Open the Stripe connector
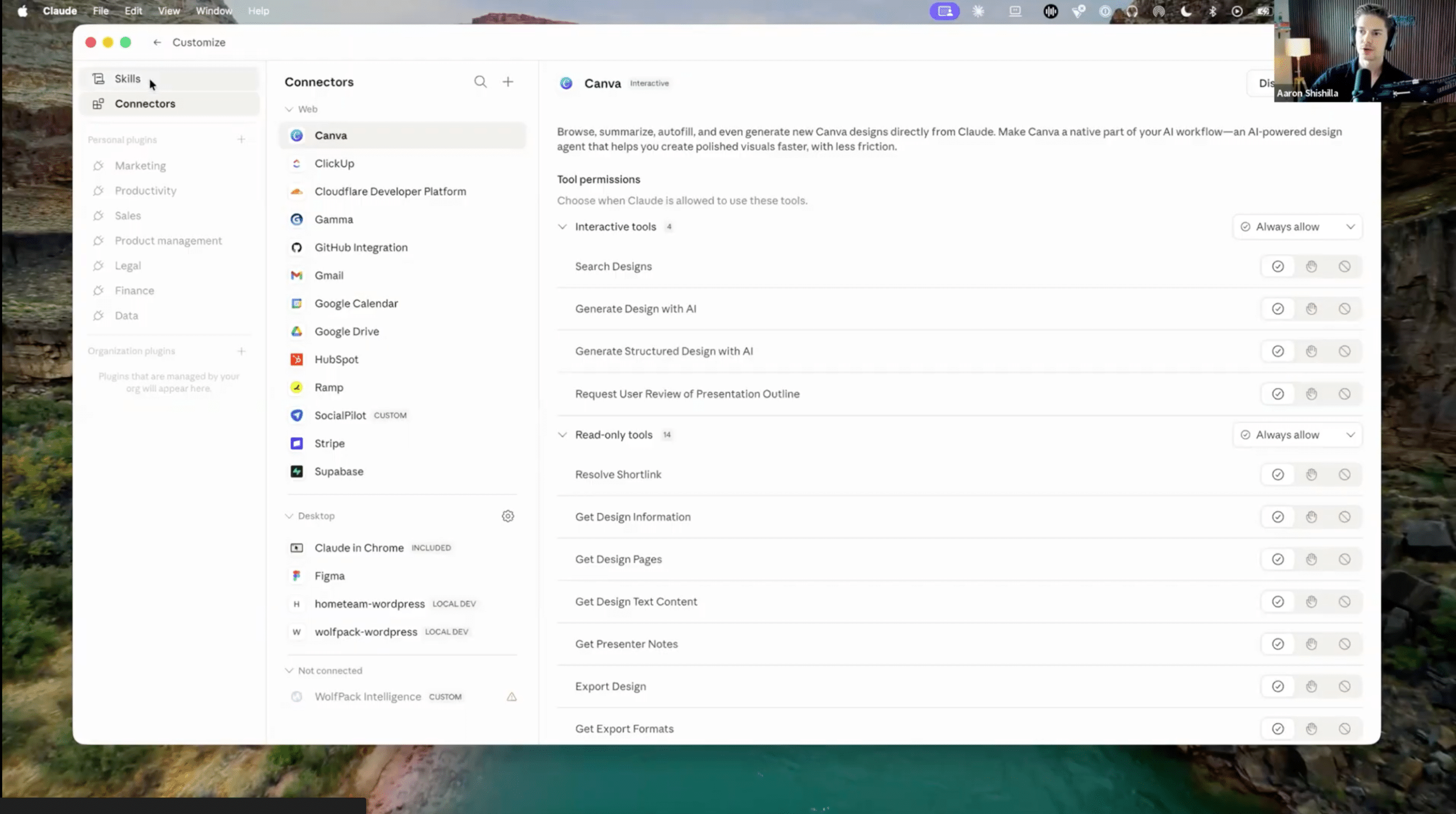The height and width of the screenshot is (814, 1456). coord(403,443)
